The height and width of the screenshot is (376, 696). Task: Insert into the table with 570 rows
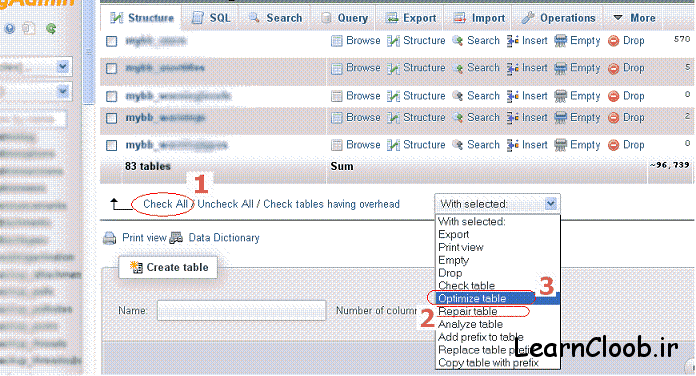pos(527,41)
